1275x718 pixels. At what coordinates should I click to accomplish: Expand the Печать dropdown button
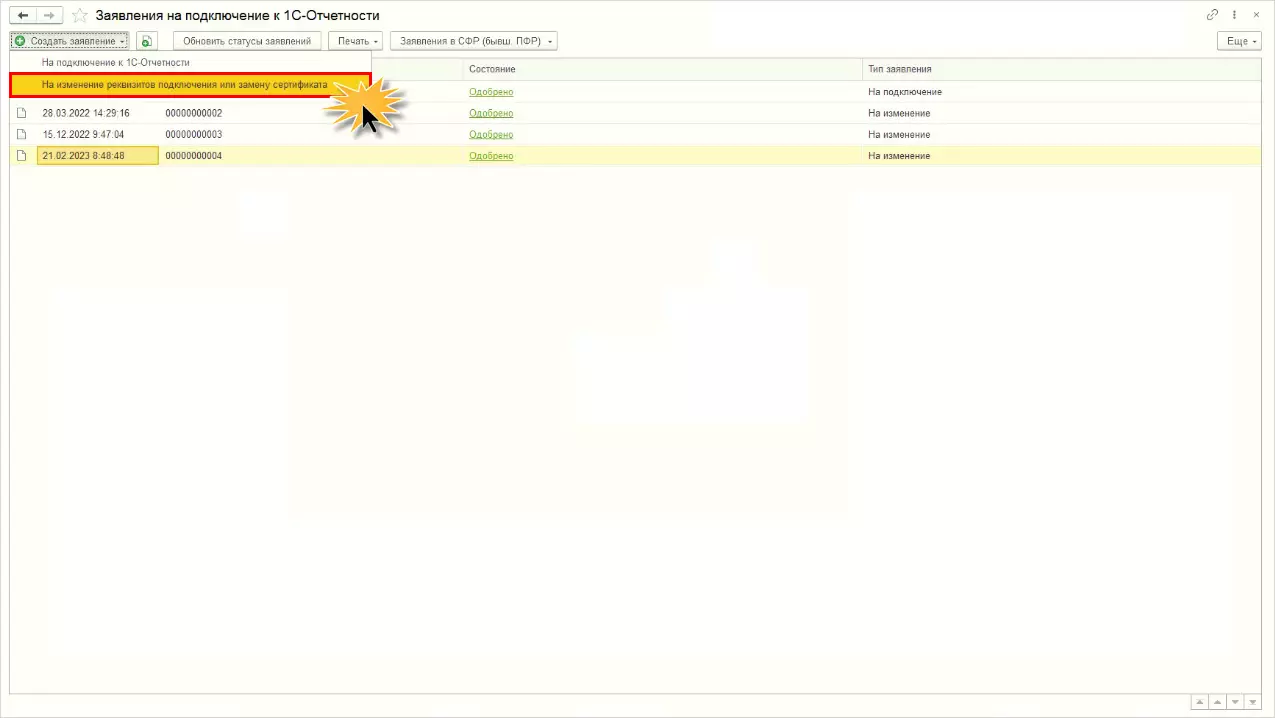(x=355, y=41)
